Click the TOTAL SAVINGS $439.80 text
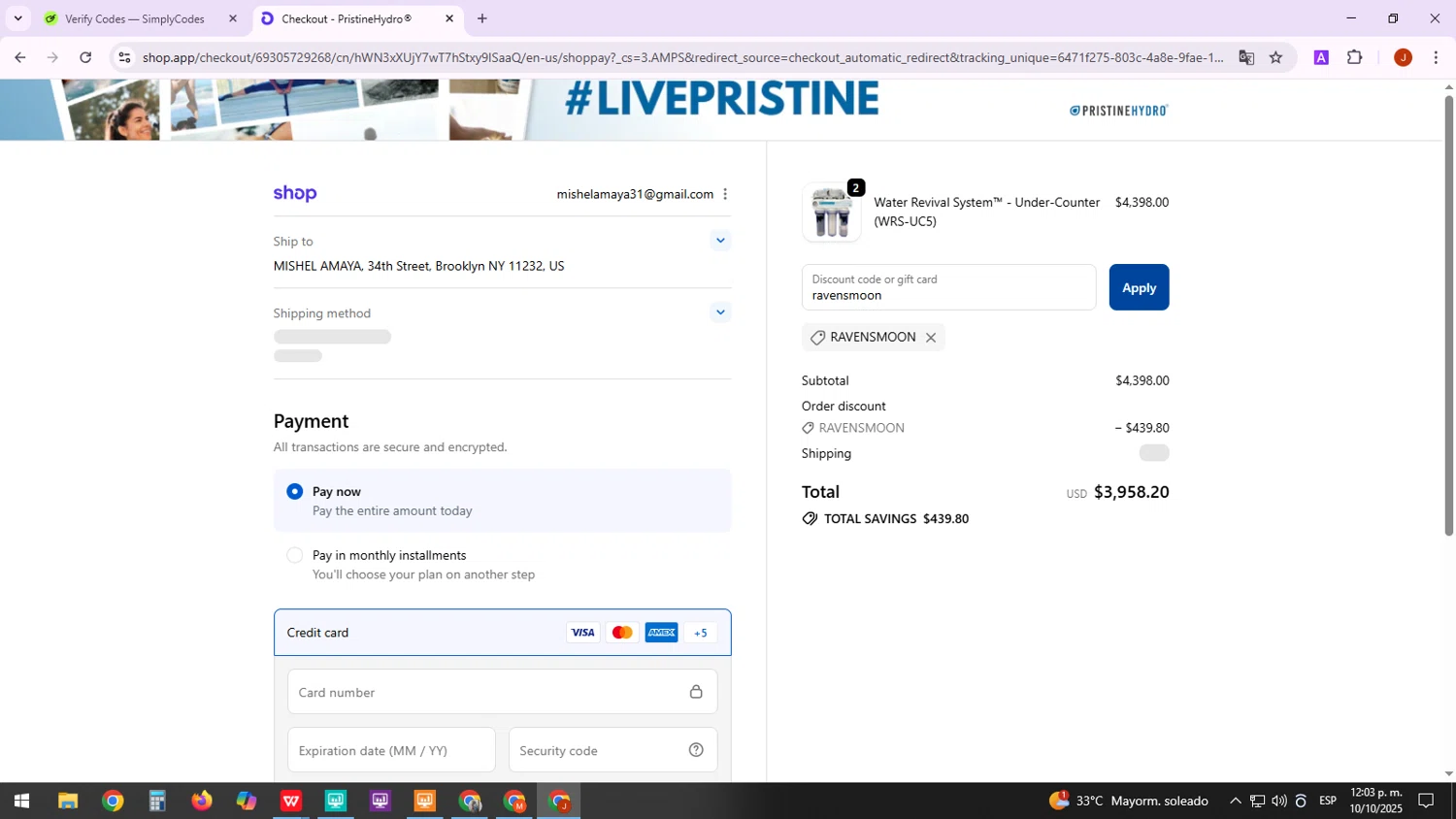The height and width of the screenshot is (819, 1456). tap(896, 519)
